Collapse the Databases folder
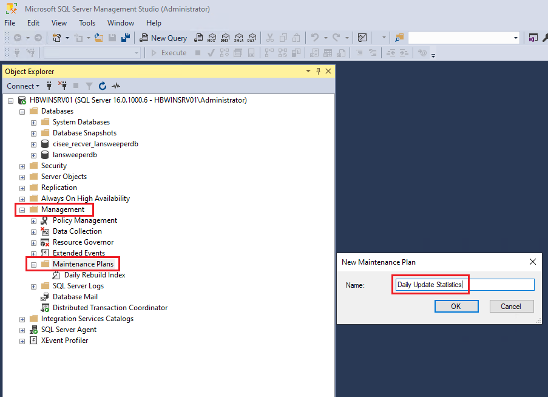This screenshot has width=548, height=398. 22,112
